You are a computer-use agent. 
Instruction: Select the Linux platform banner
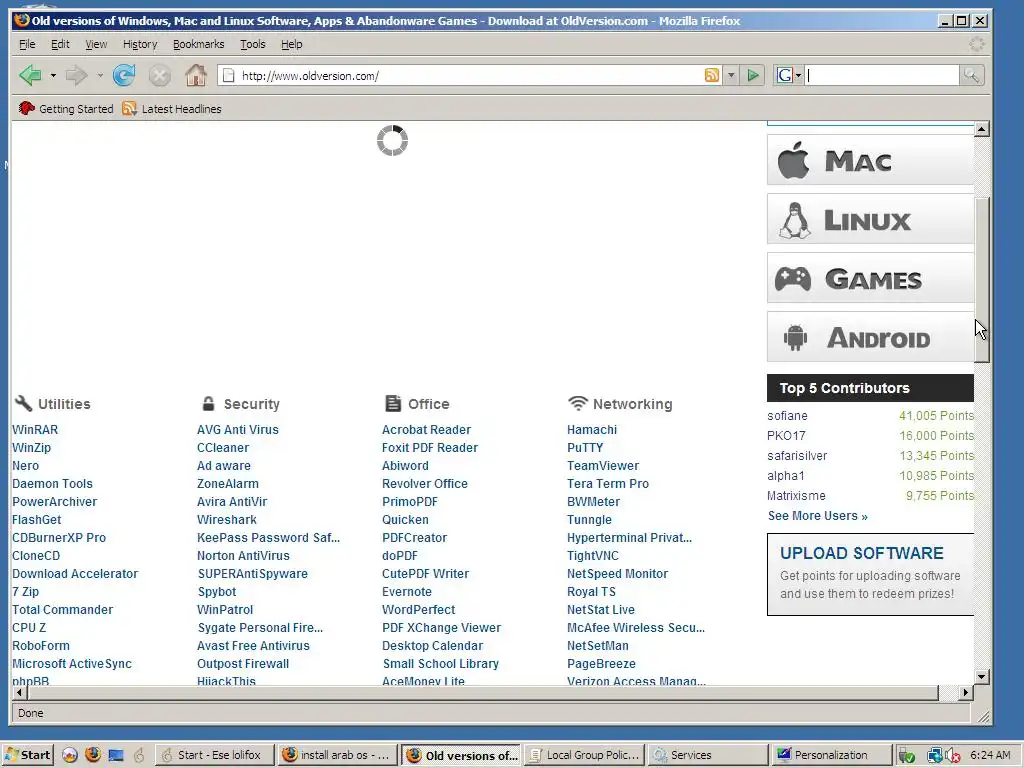[x=870, y=219]
